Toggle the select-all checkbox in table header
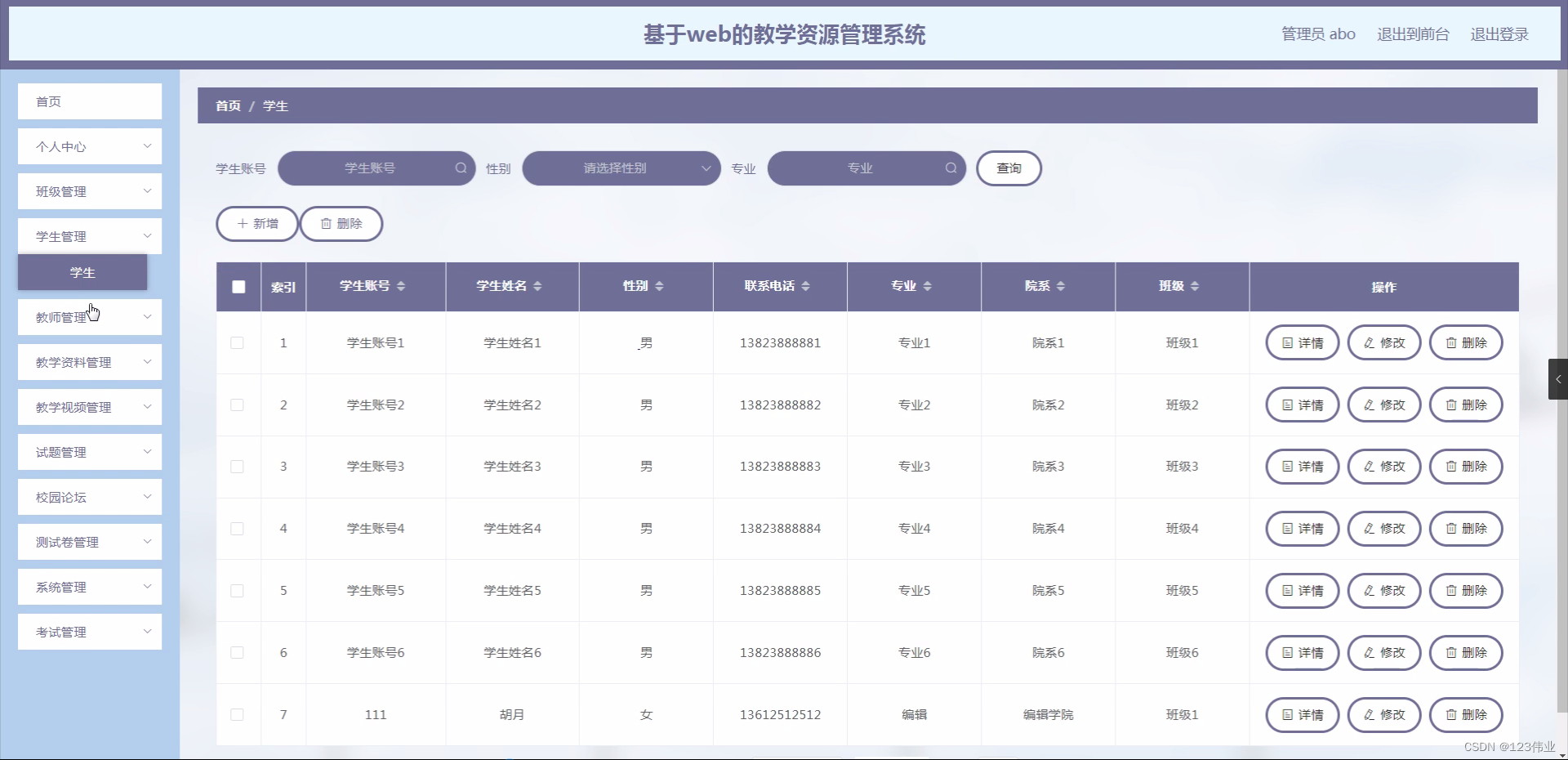Screen dimensions: 1568x760 click(238, 287)
